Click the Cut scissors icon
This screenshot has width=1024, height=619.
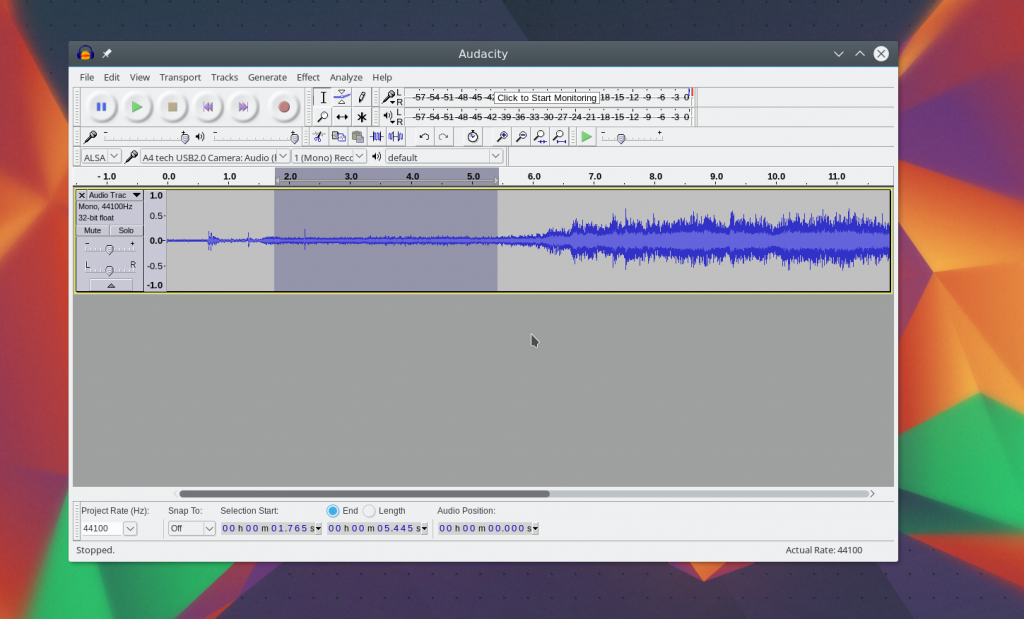(x=319, y=137)
